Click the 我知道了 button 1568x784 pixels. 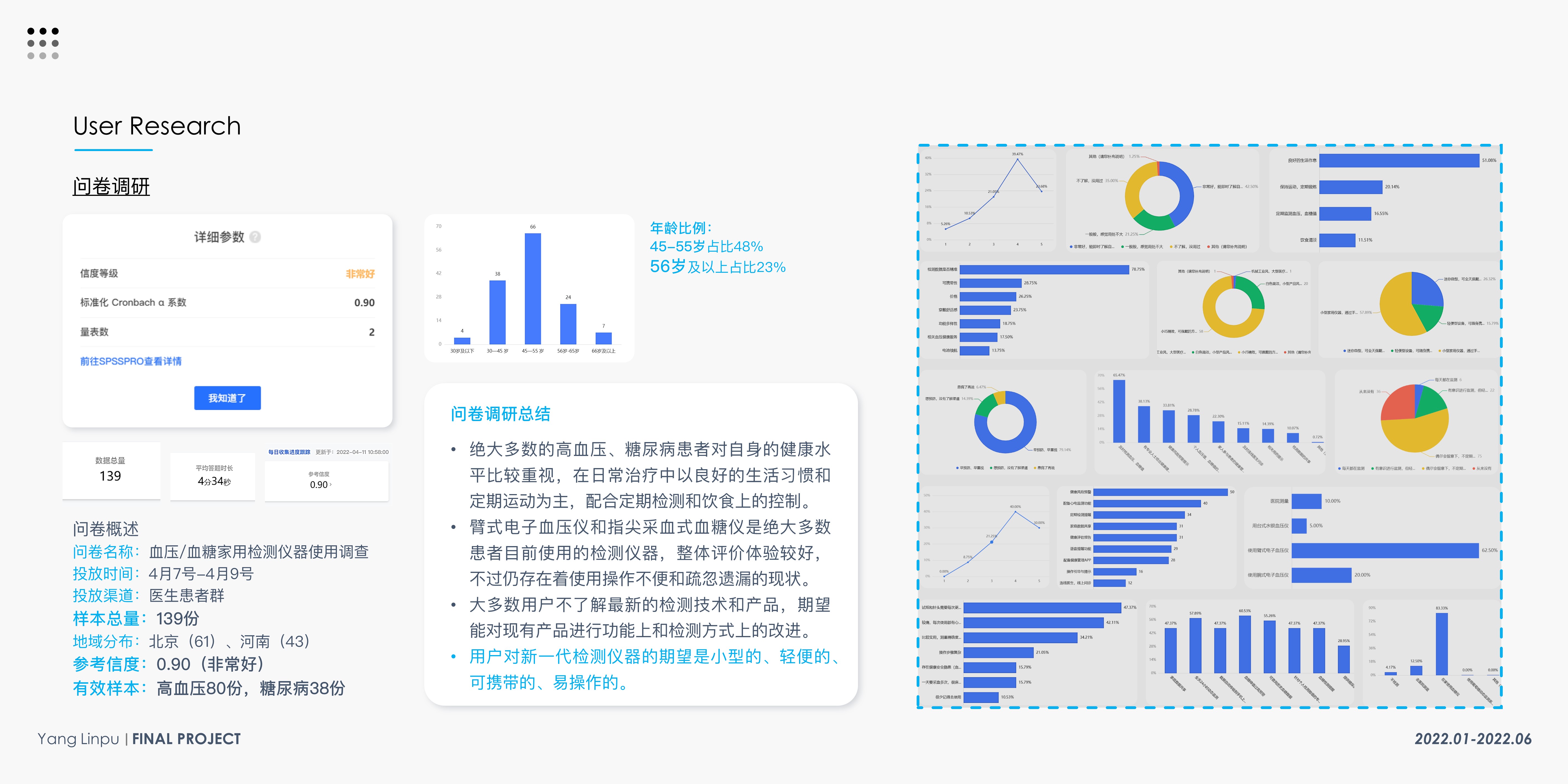(228, 398)
